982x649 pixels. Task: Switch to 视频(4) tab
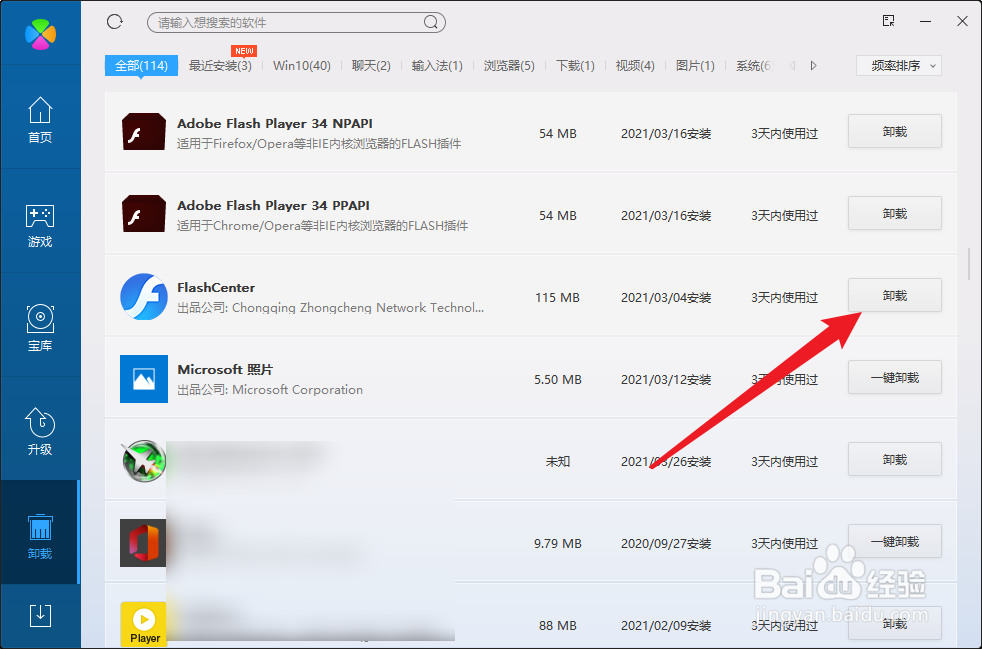point(635,66)
